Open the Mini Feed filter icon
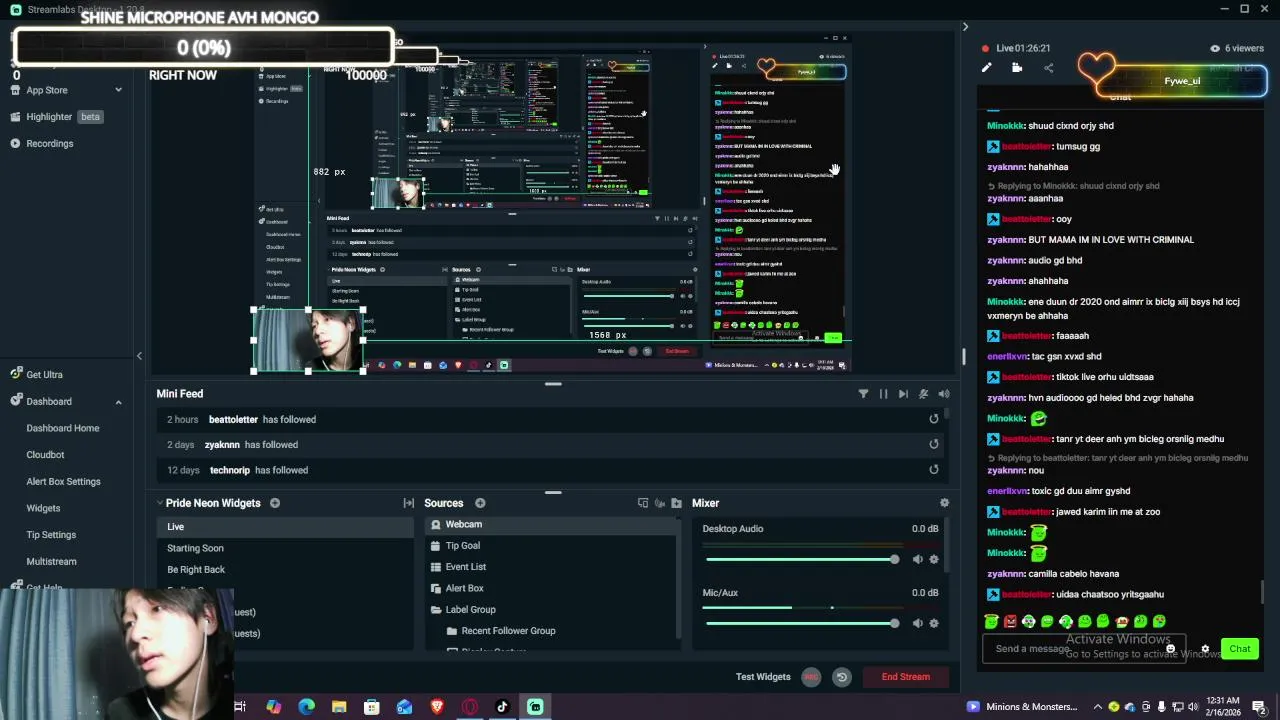The image size is (1280, 720). pyautogui.click(x=863, y=394)
